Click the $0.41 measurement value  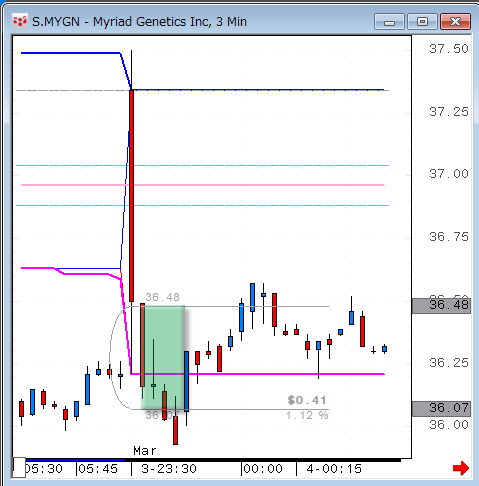point(307,400)
